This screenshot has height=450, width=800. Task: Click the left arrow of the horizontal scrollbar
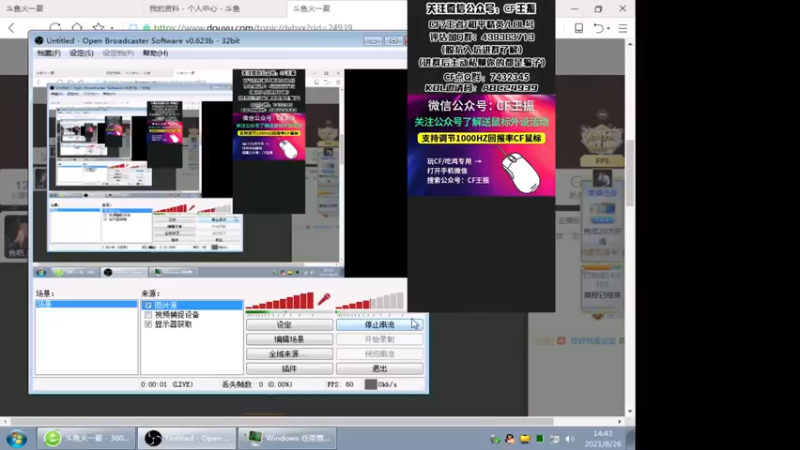tap(5, 422)
